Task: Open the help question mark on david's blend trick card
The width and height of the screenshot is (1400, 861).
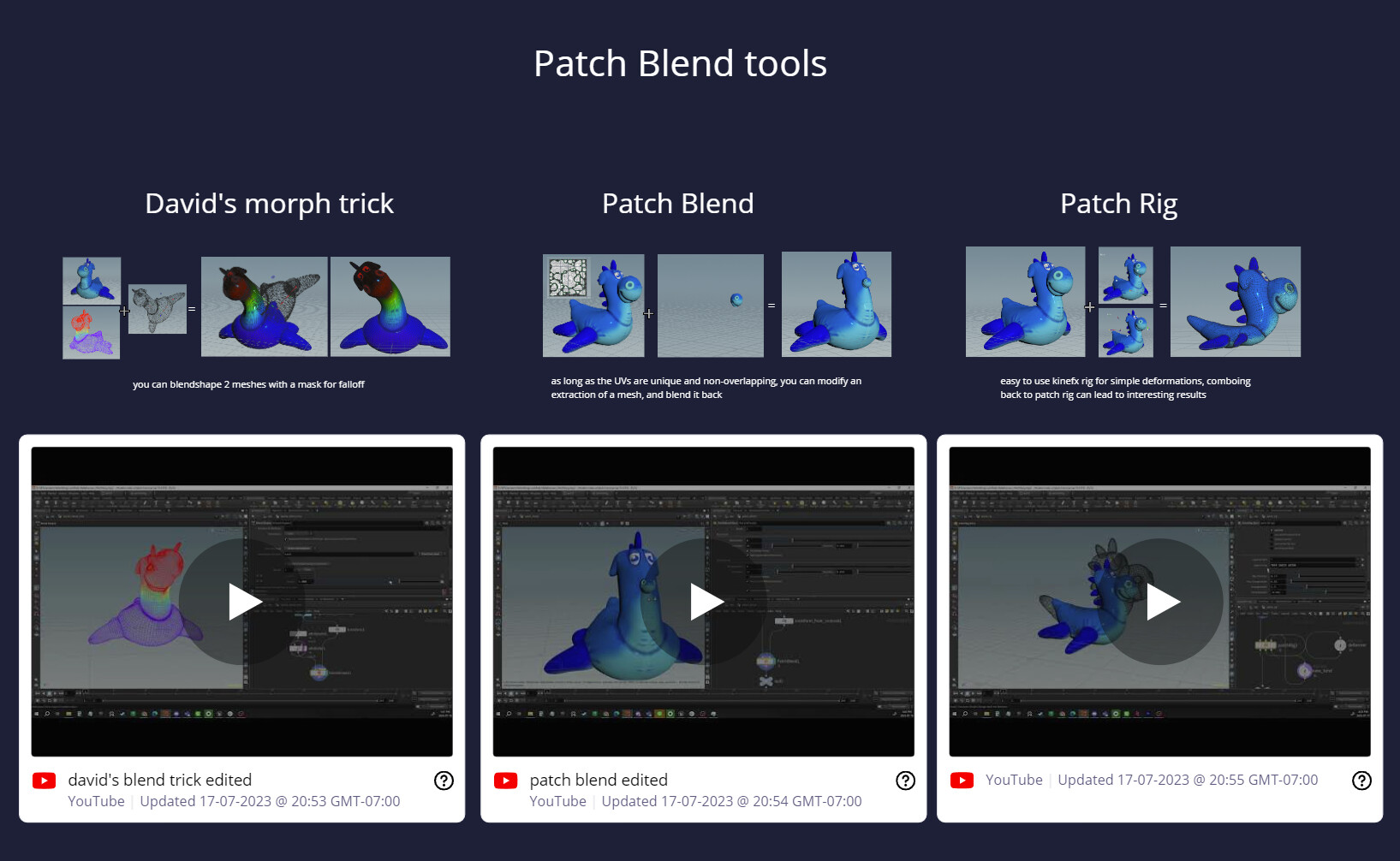Action: point(444,780)
